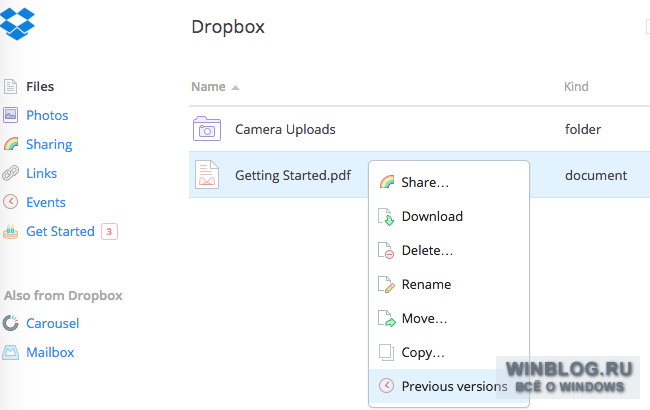Click the clock icon beside Previous versions
The image size is (650, 410).
pyautogui.click(x=386, y=386)
